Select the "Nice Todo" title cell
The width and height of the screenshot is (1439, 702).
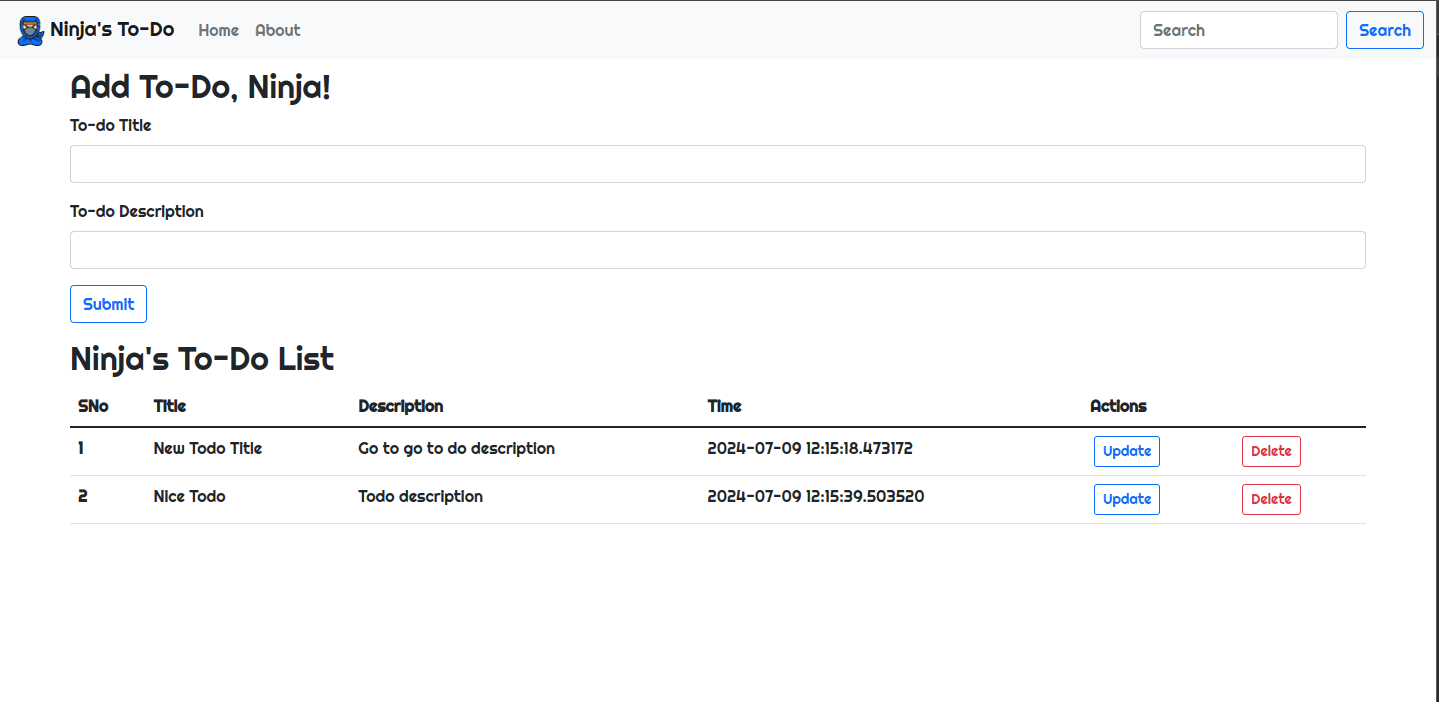tap(189, 496)
